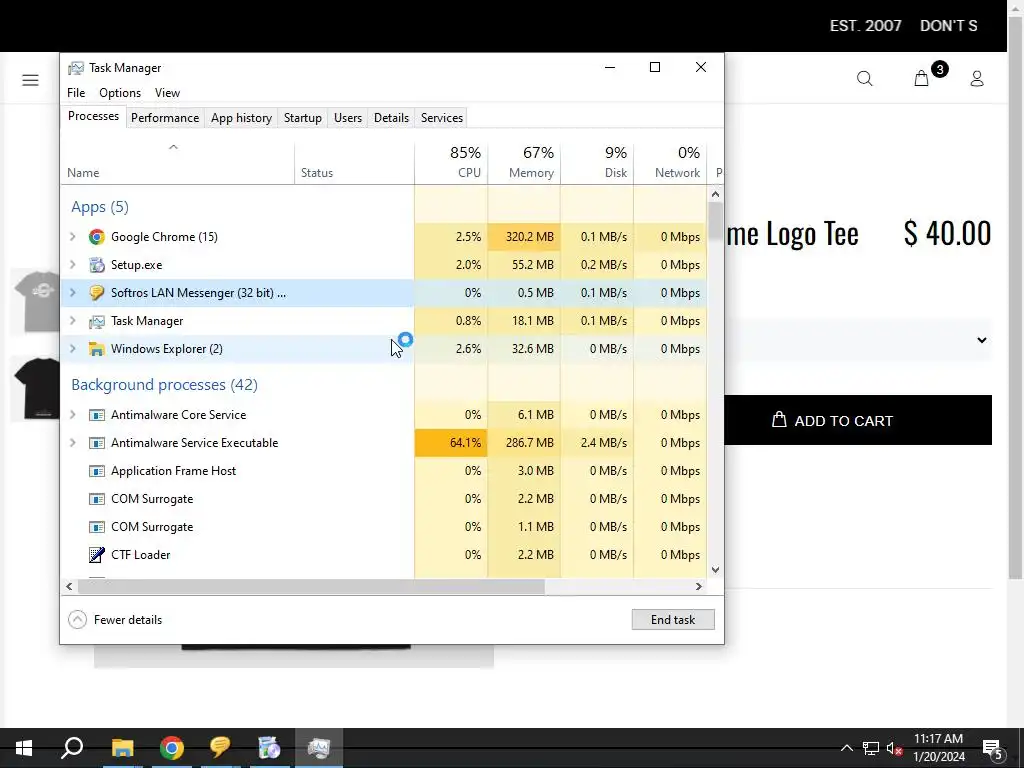The height and width of the screenshot is (768, 1024).
Task: Sort processes by Disk column
Action: coord(597,163)
